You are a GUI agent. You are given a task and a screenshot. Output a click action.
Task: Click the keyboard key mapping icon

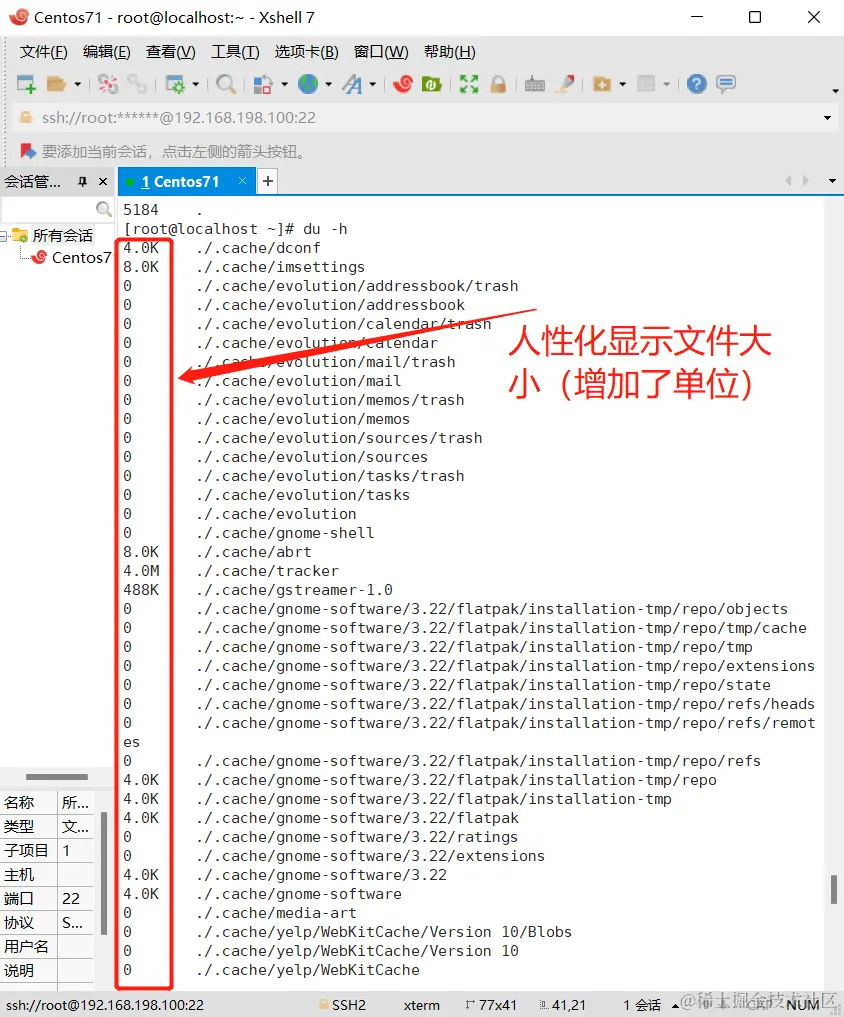coord(535,84)
